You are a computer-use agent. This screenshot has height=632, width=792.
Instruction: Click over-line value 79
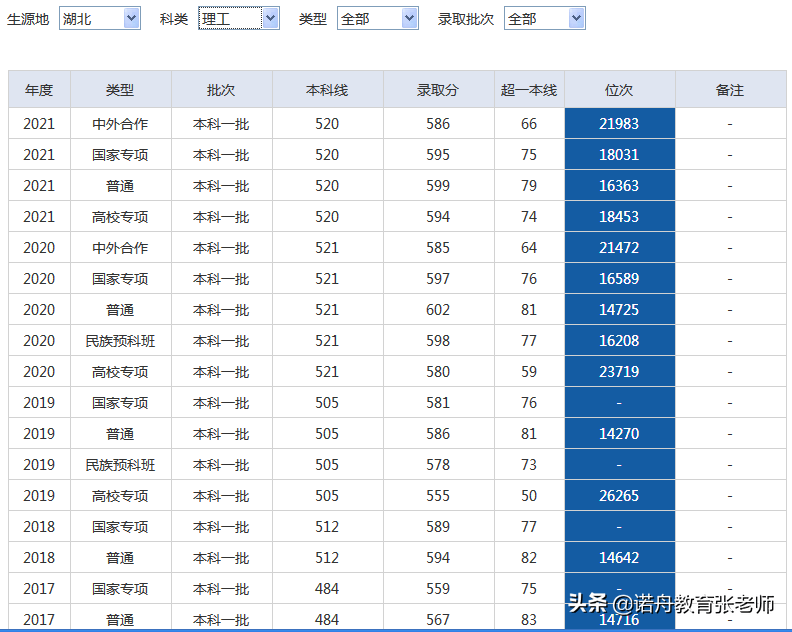click(529, 185)
